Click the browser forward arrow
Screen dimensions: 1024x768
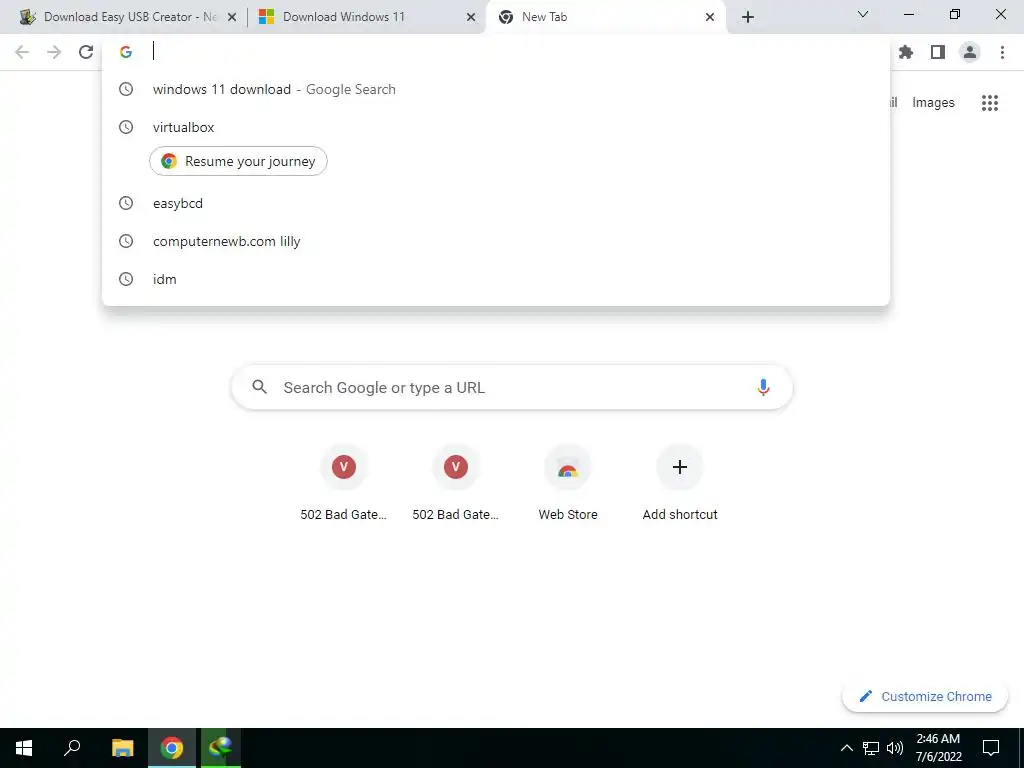click(x=54, y=52)
